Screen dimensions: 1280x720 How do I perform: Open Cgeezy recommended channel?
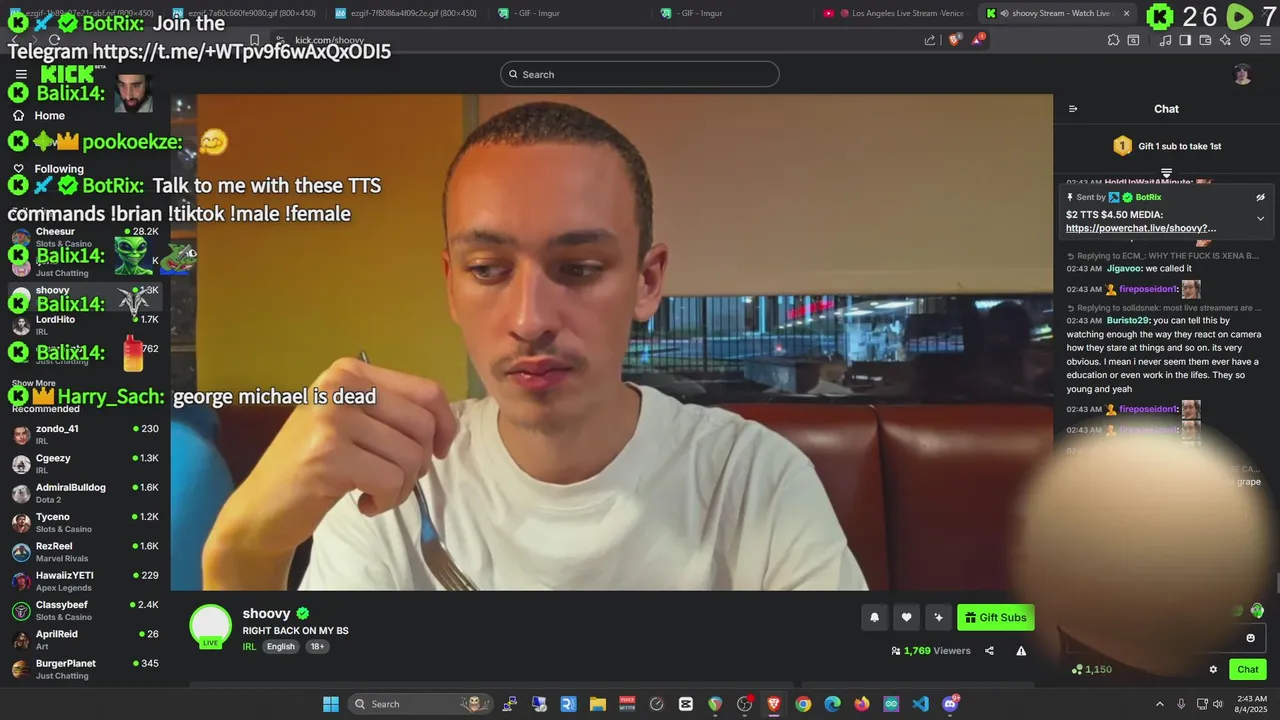(x=85, y=464)
